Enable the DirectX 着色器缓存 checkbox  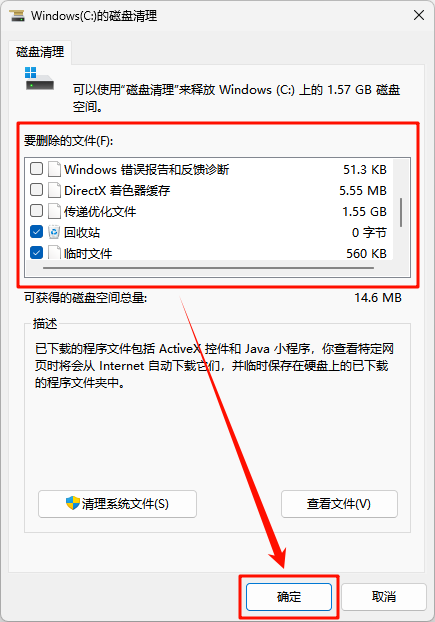(36, 190)
